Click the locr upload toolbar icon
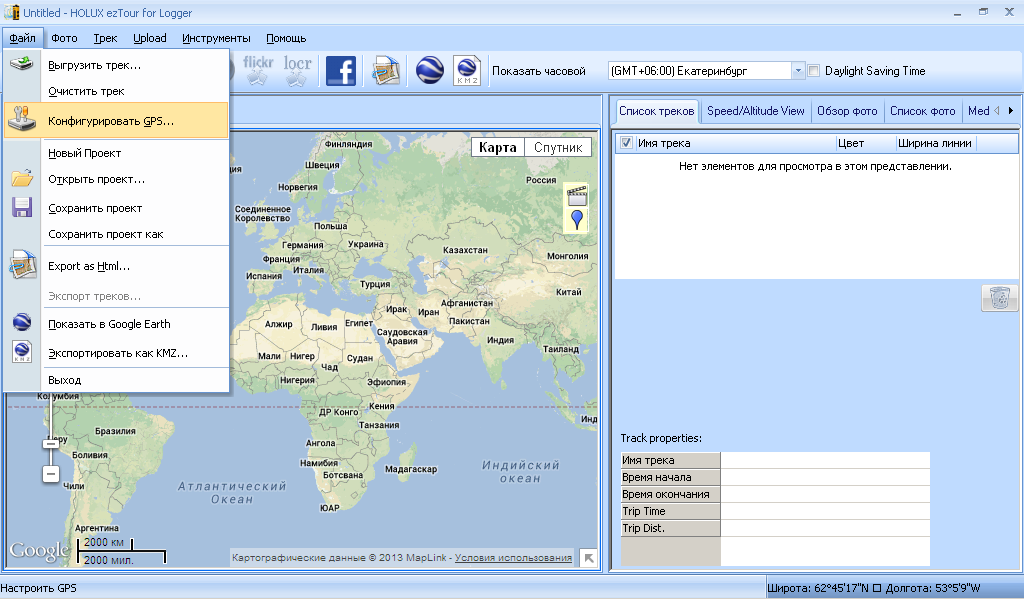This screenshot has height=600, width=1024. (x=297, y=71)
